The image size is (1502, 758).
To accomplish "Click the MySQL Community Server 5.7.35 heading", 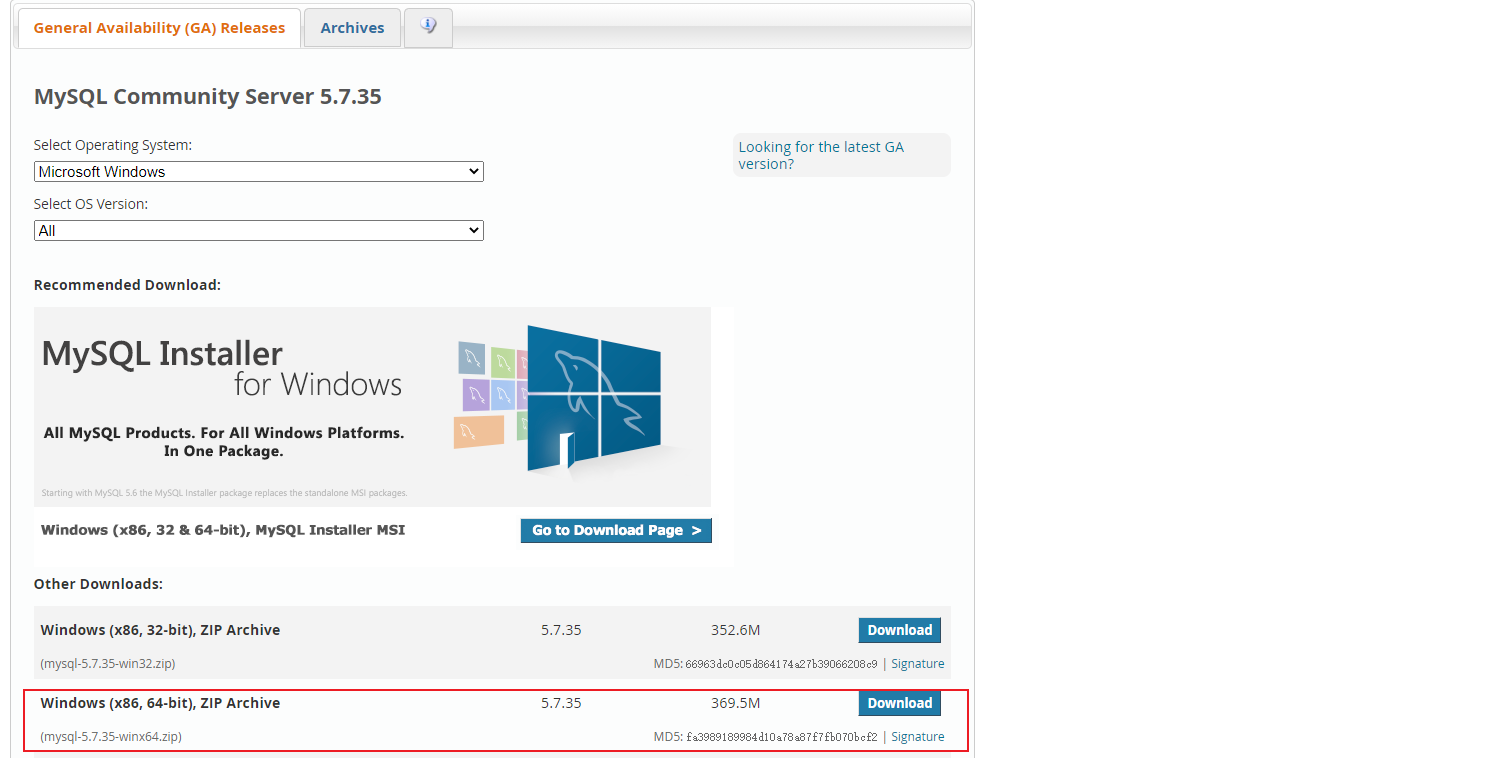I will click(x=207, y=96).
